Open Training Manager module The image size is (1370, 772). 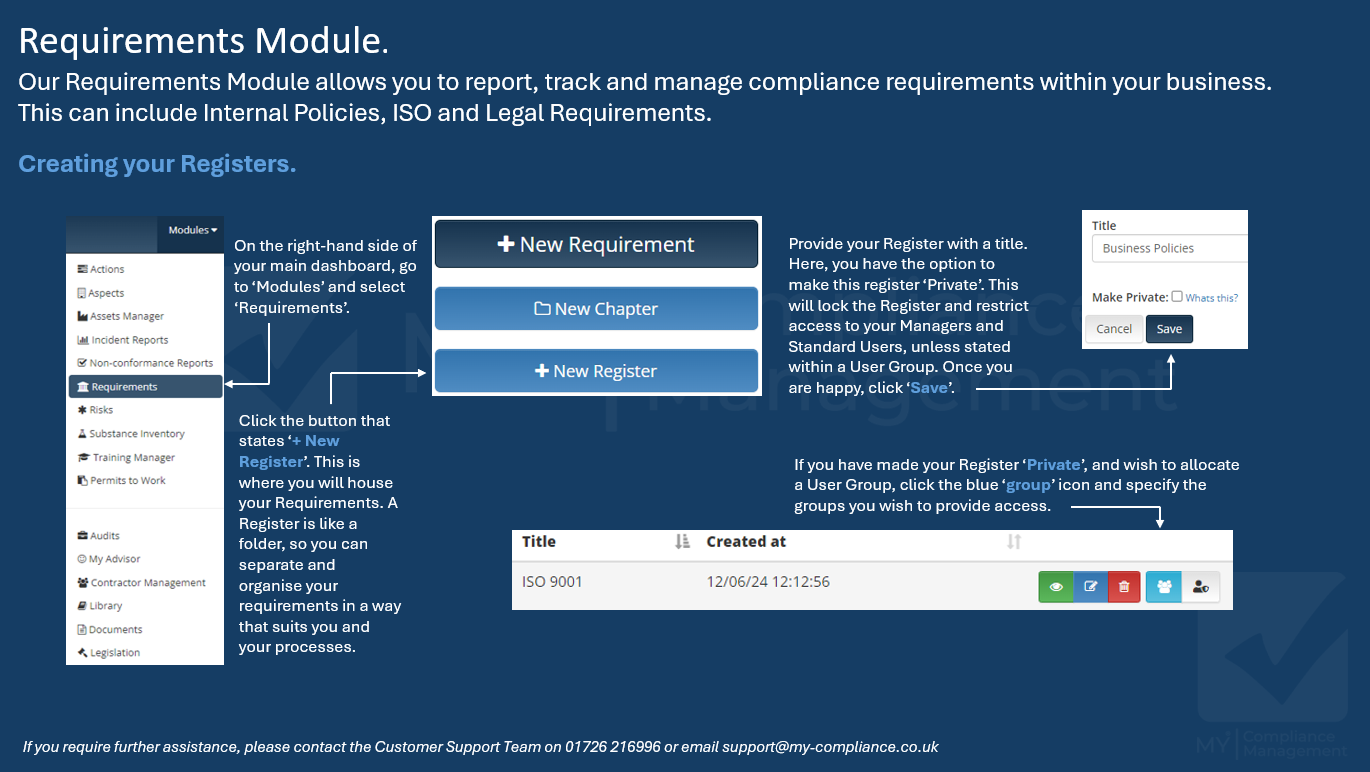[132, 457]
